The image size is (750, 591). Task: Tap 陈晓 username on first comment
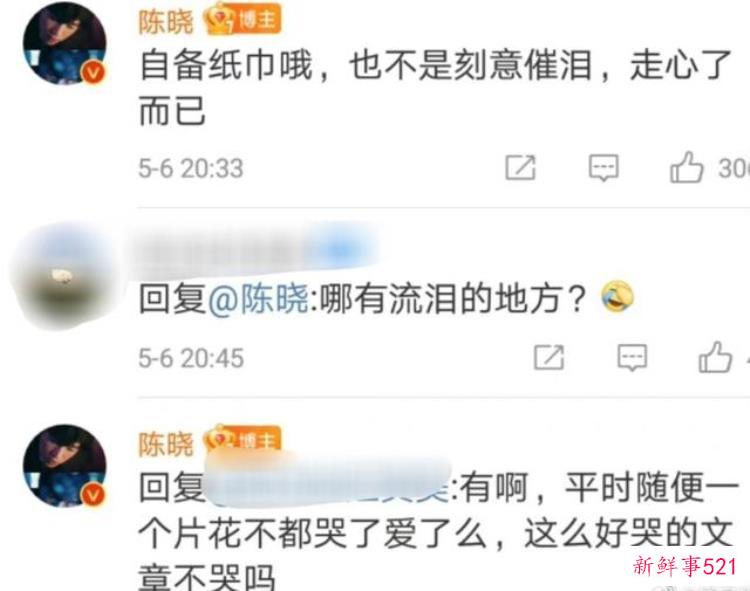(165, 22)
